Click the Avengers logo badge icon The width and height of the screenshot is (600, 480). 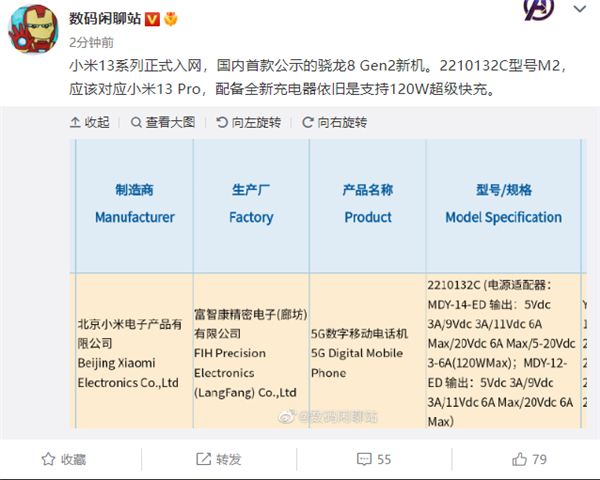tap(539, 9)
